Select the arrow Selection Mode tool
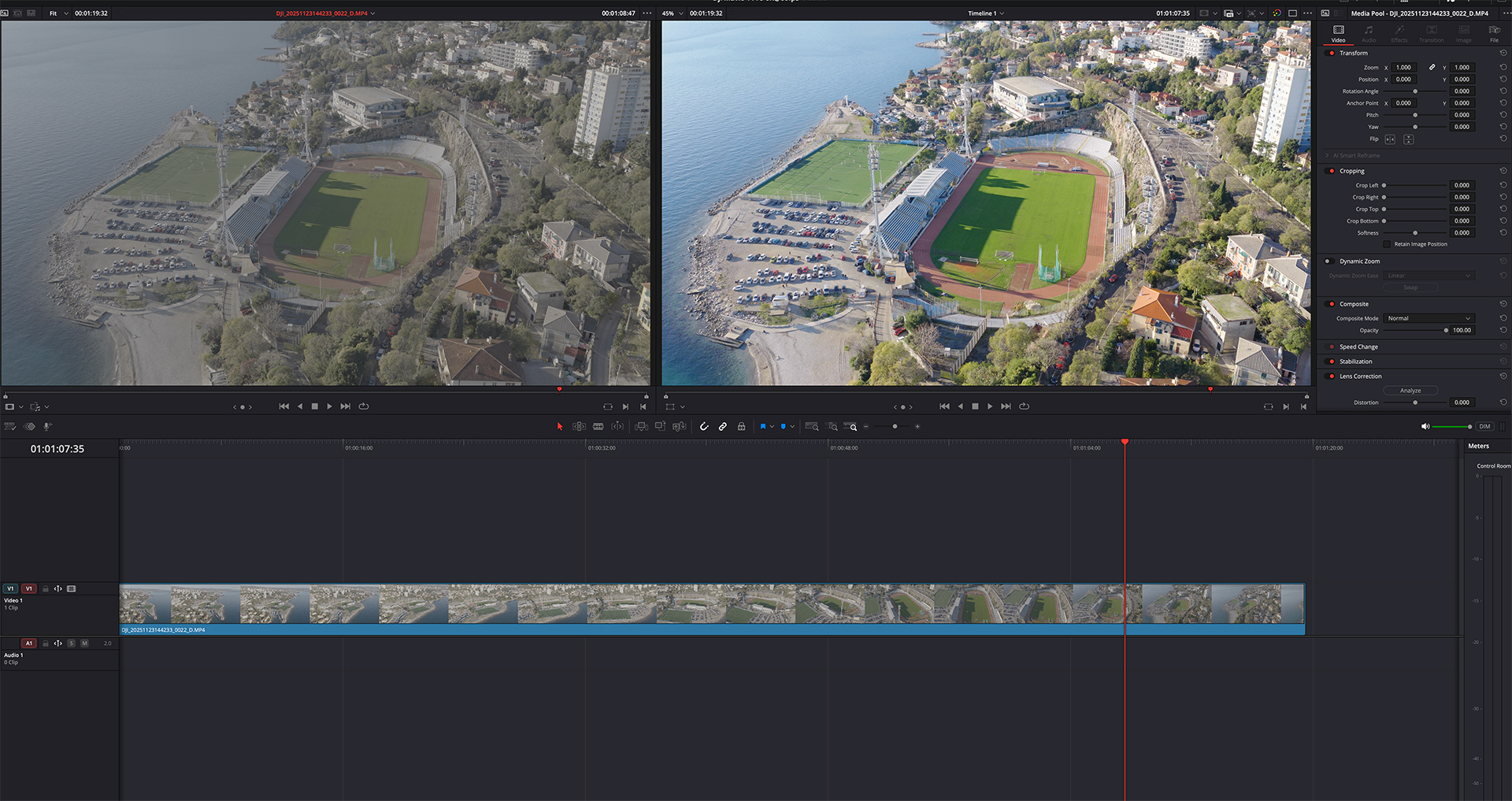Image resolution: width=1512 pixels, height=801 pixels. pos(560,427)
